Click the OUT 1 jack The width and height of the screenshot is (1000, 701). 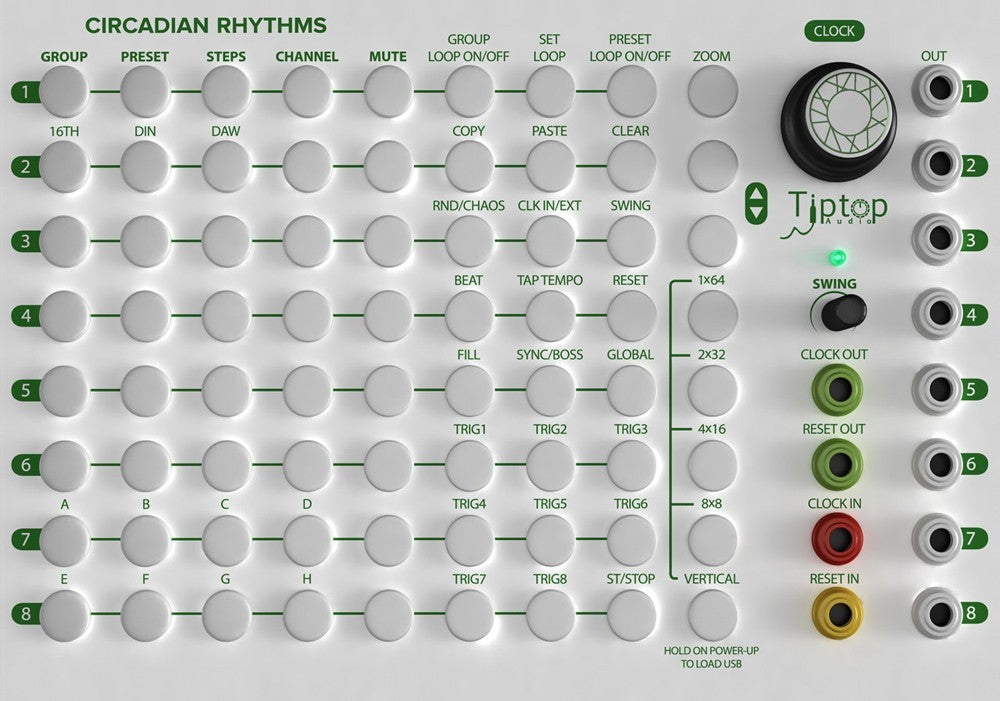point(936,89)
